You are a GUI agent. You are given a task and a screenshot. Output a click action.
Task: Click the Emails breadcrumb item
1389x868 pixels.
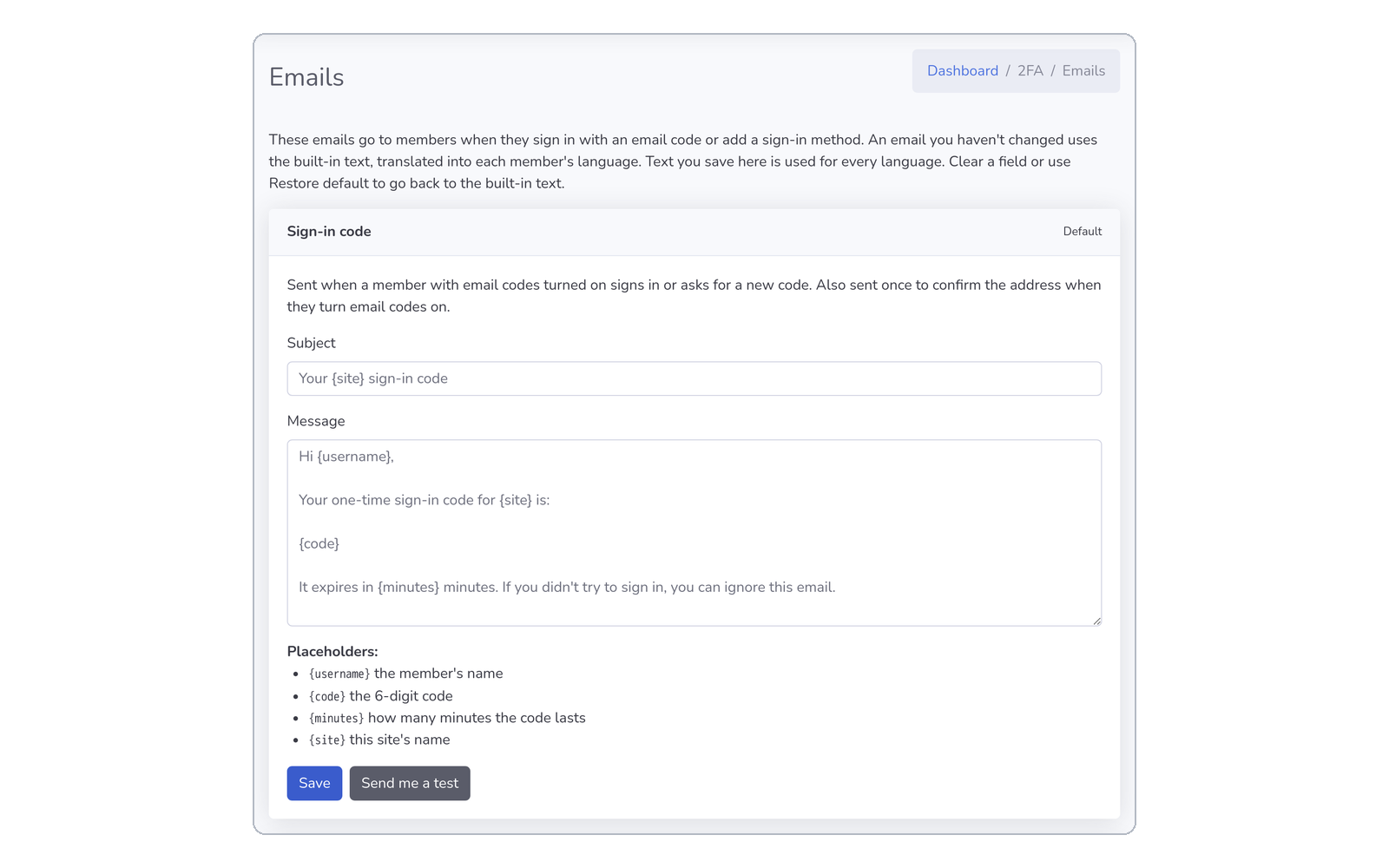pyautogui.click(x=1083, y=71)
